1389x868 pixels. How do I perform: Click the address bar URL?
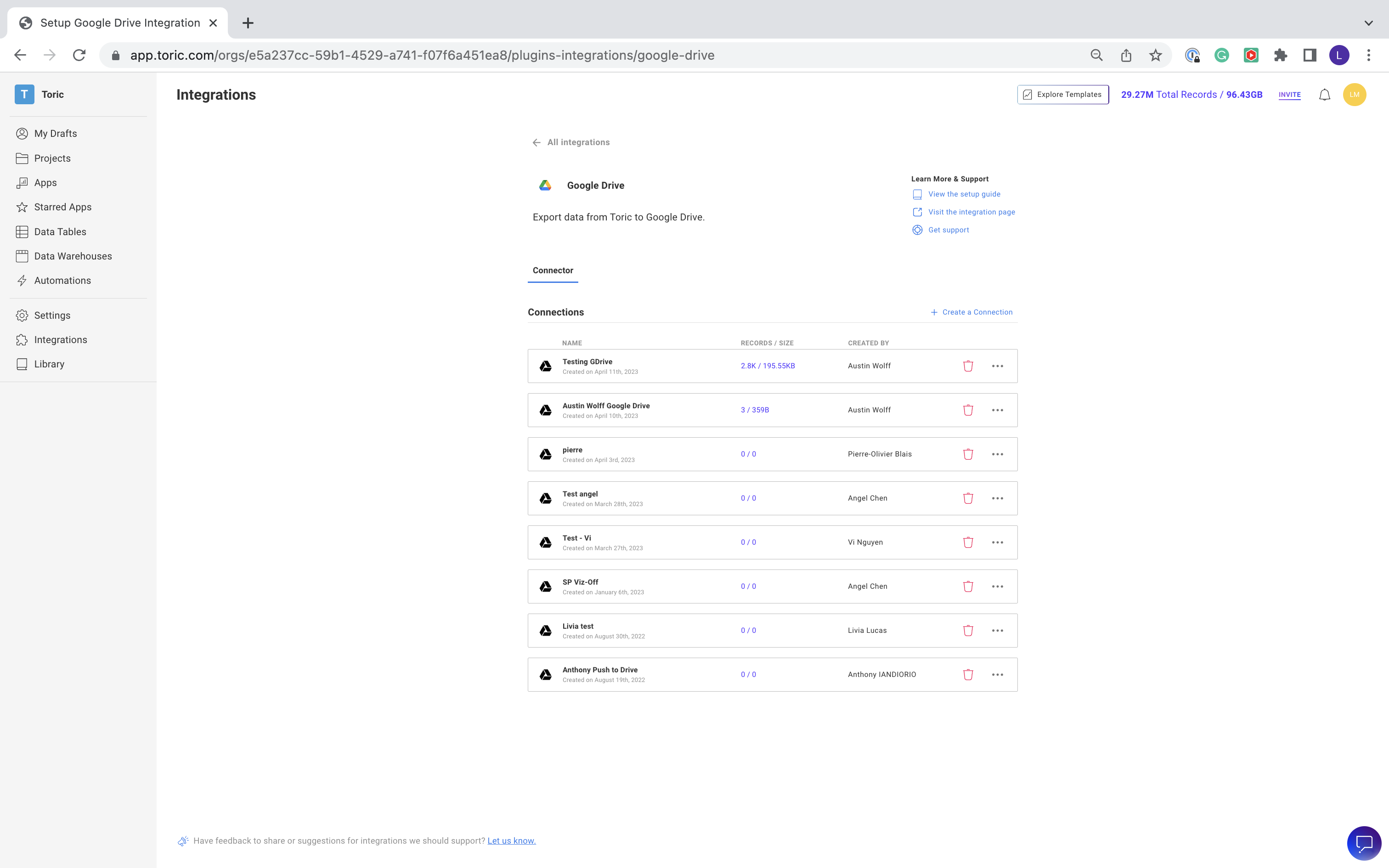coord(423,55)
